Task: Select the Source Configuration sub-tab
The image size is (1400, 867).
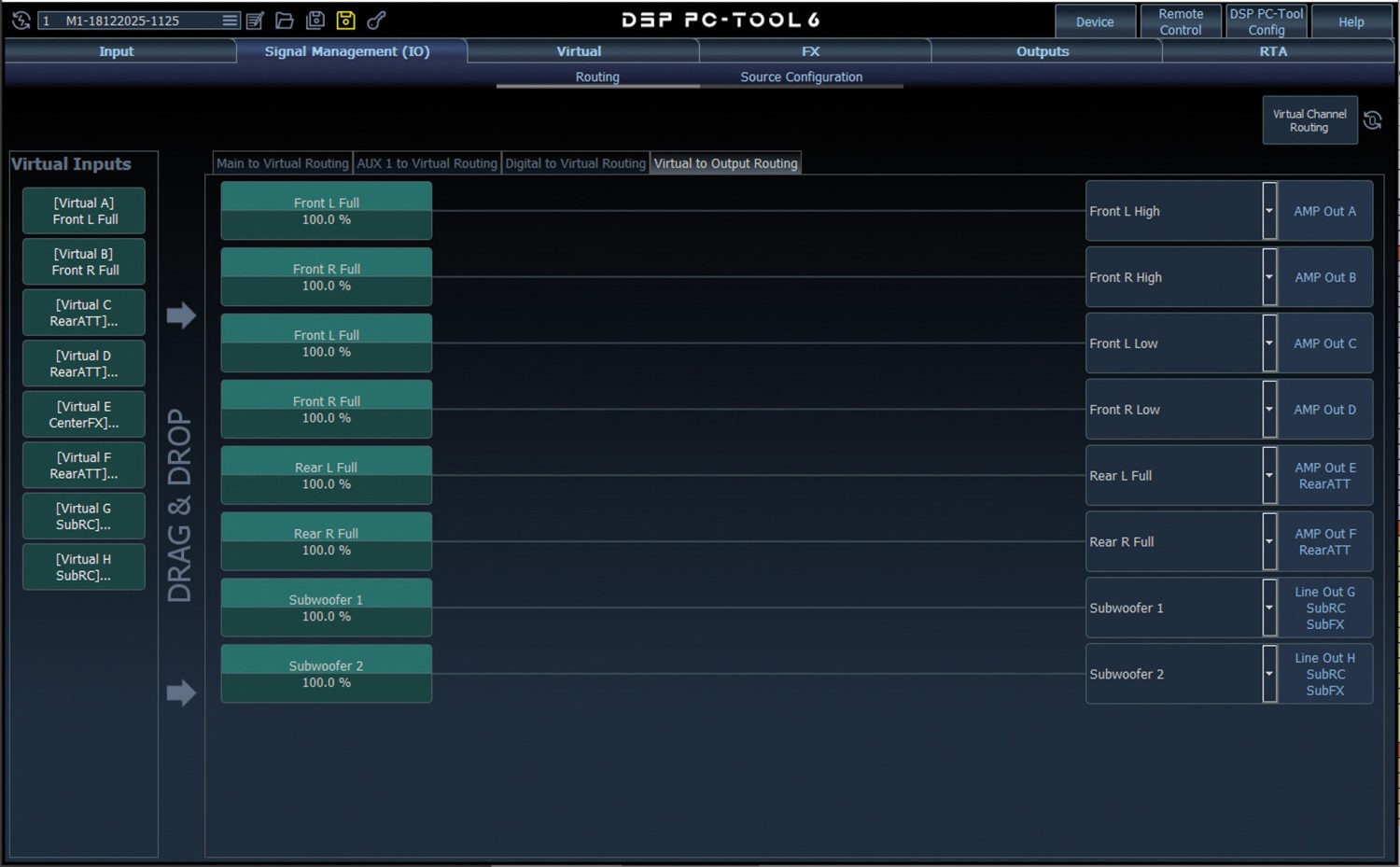Action: point(801,77)
